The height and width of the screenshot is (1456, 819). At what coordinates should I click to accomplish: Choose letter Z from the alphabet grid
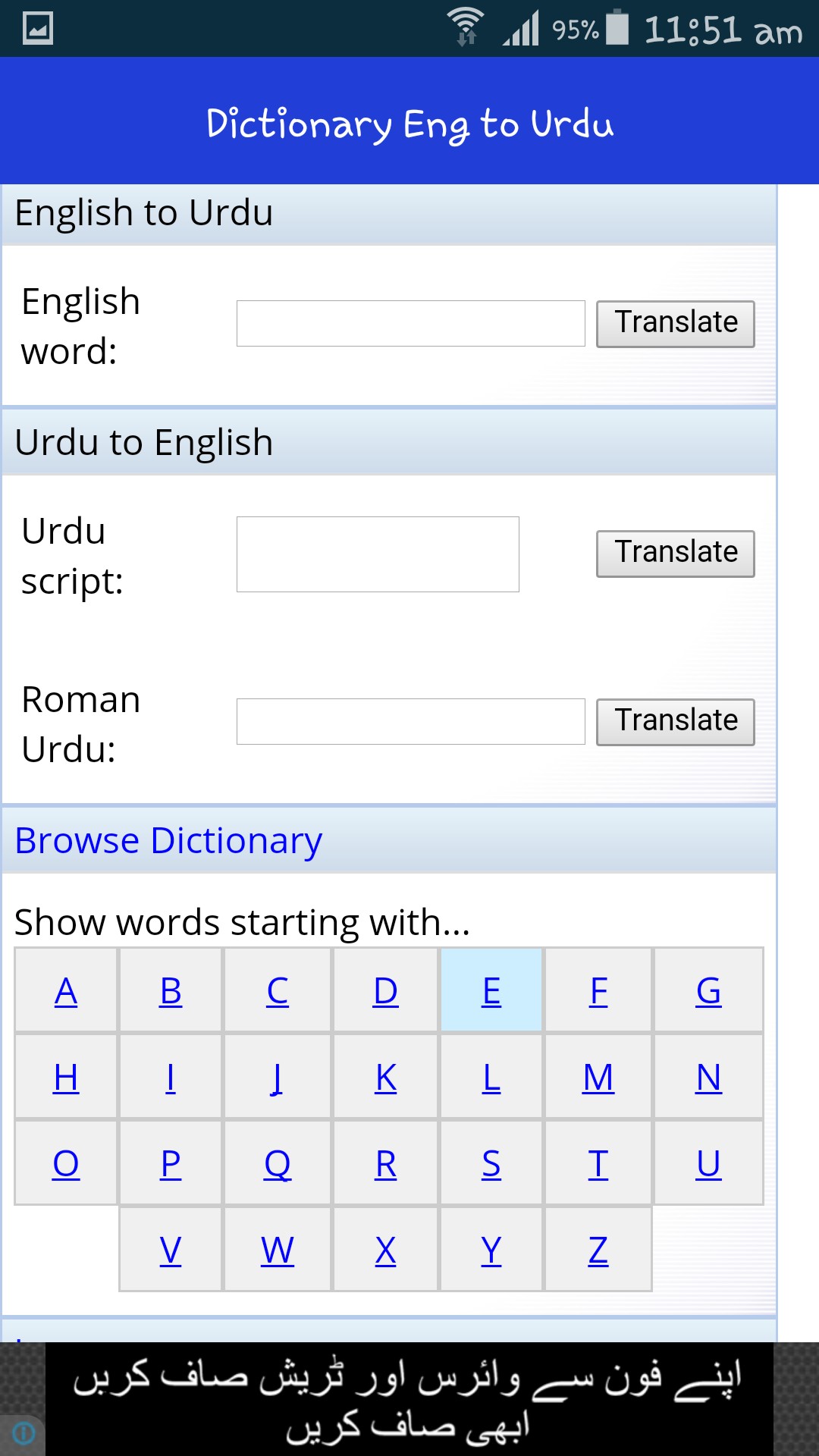(x=598, y=1250)
